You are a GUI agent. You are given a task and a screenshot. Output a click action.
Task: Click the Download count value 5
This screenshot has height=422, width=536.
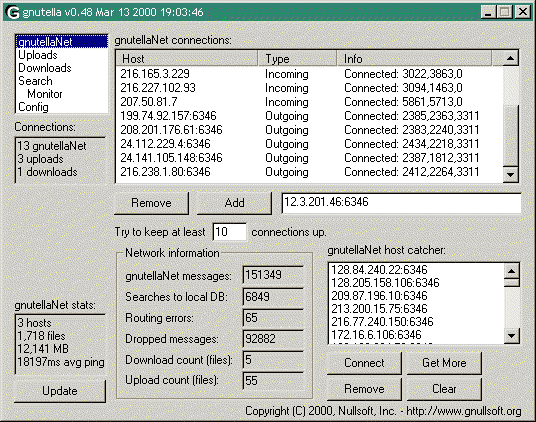pos(273,360)
